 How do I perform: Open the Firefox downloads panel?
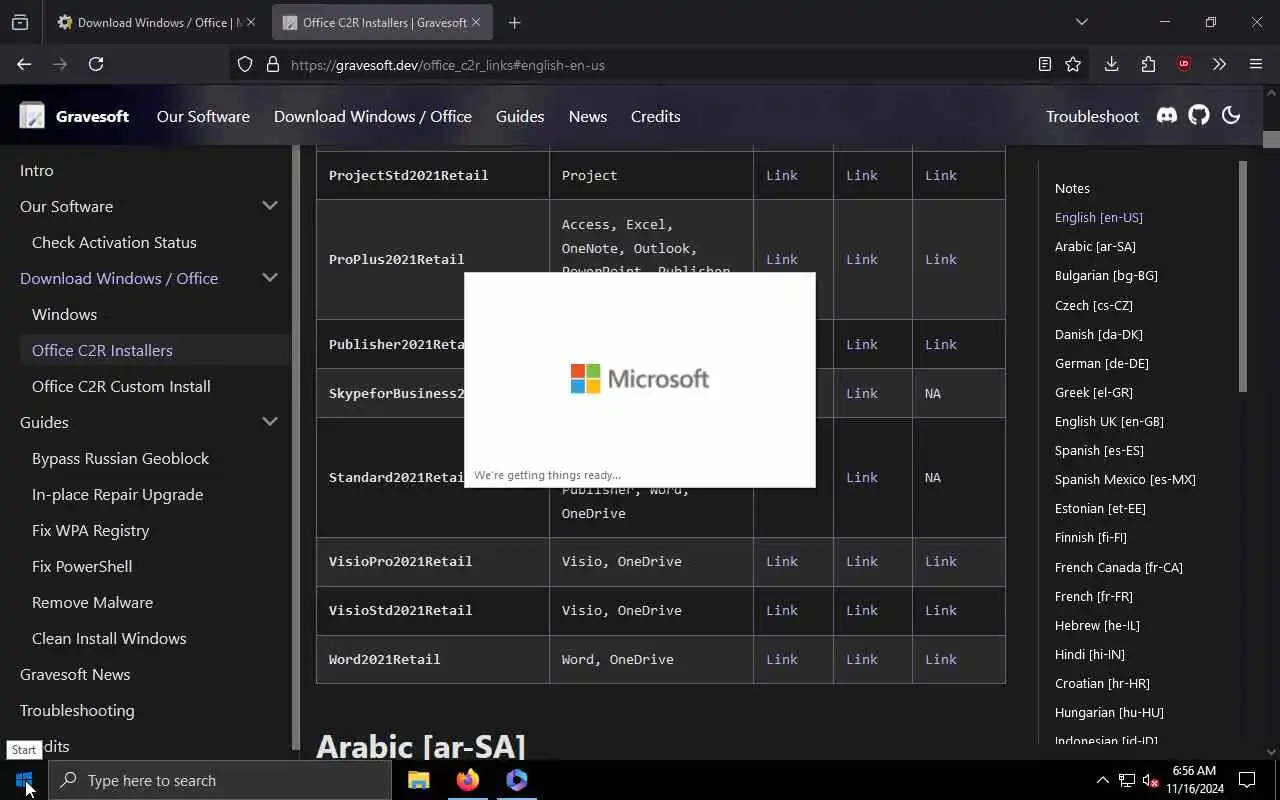(1111, 64)
